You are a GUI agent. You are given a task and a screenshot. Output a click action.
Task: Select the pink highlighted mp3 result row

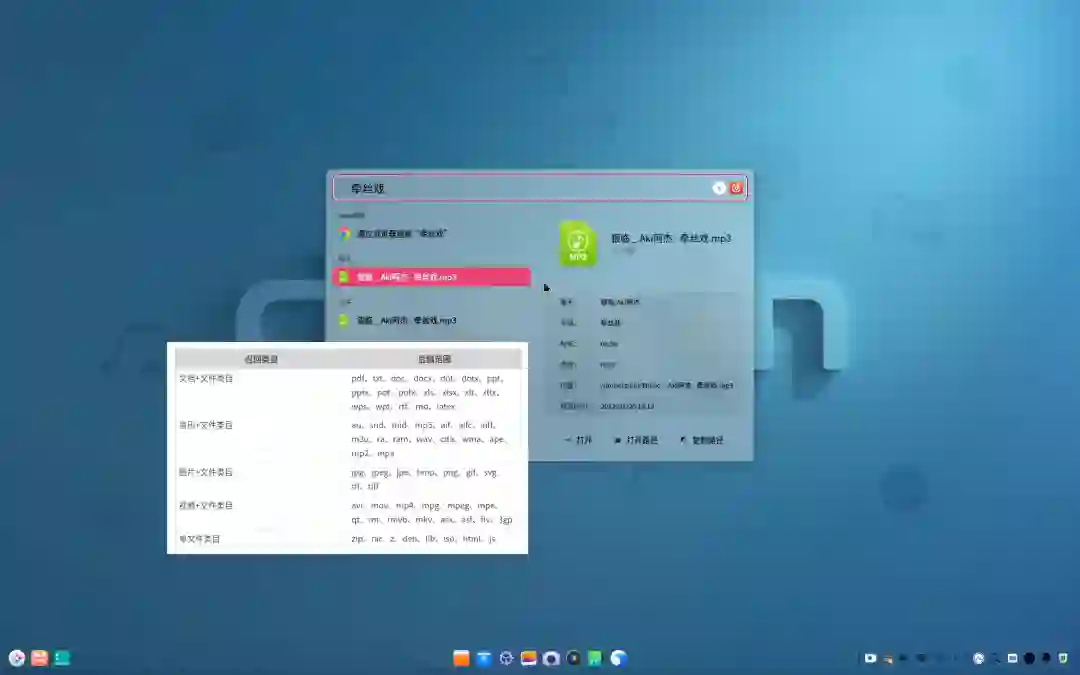coord(432,277)
